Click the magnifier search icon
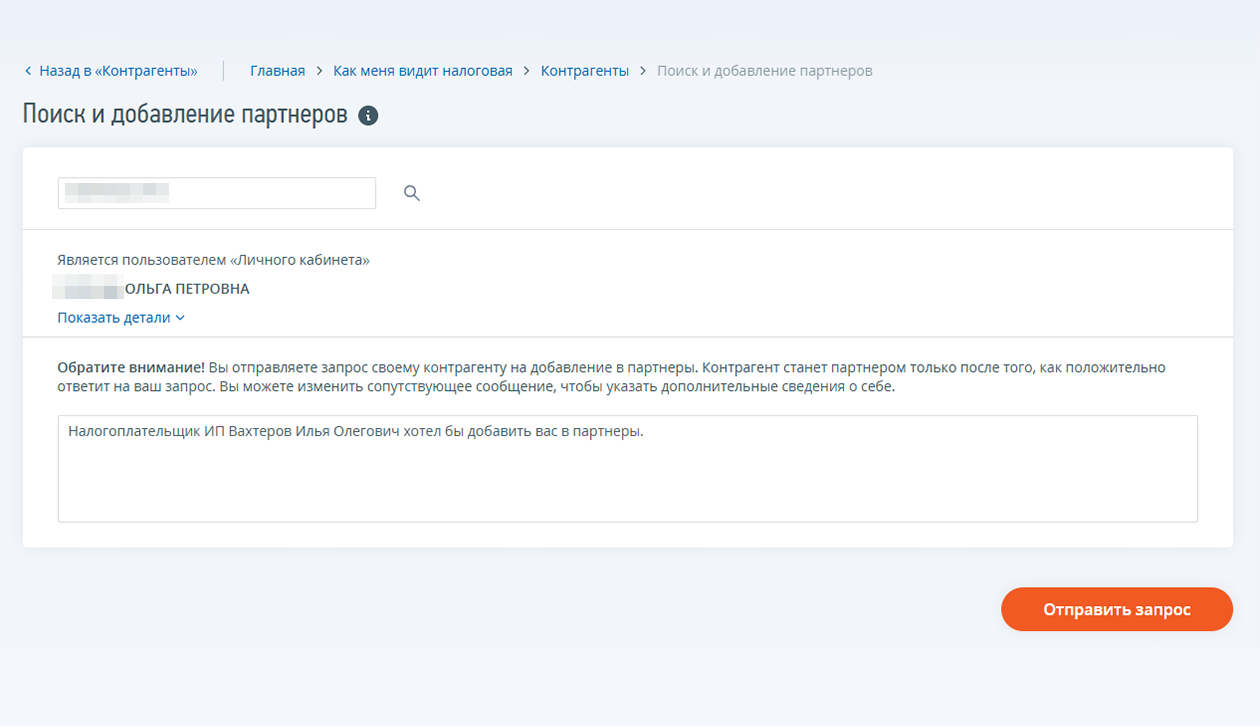Screen dimensions: 1260x726 tap(411, 193)
